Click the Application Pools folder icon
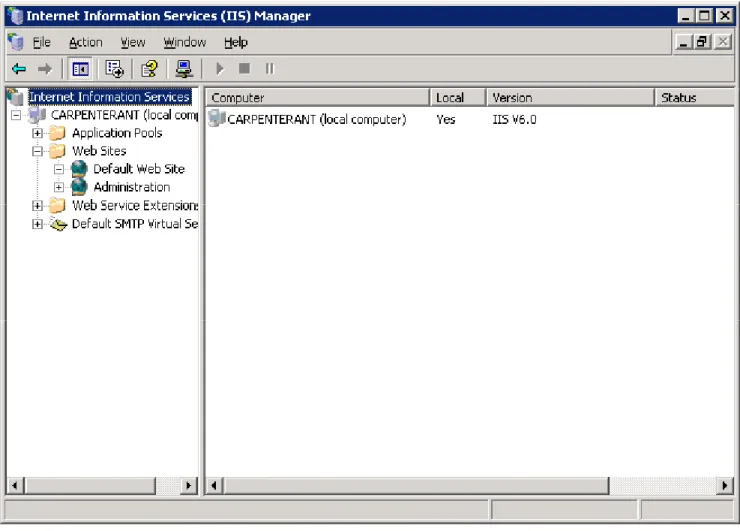This screenshot has height=531, width=740. [x=57, y=133]
